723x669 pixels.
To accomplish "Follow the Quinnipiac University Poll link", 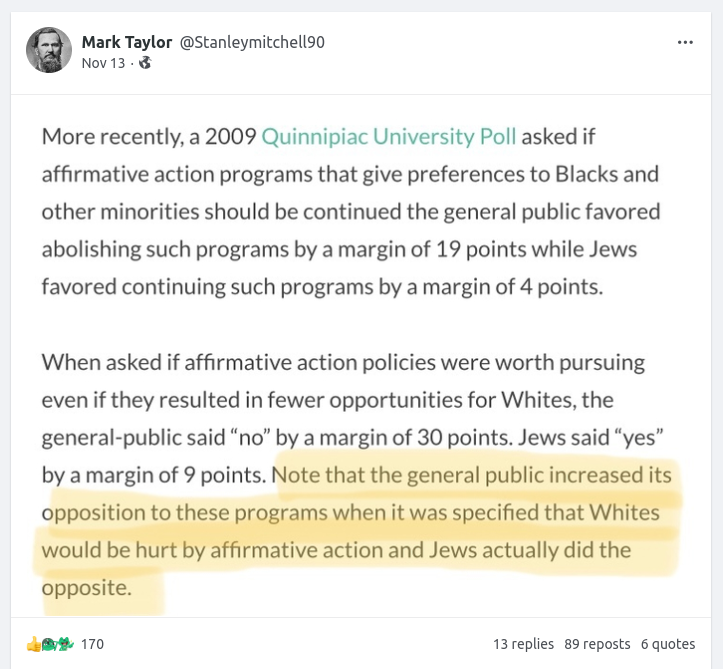I will 388,136.
